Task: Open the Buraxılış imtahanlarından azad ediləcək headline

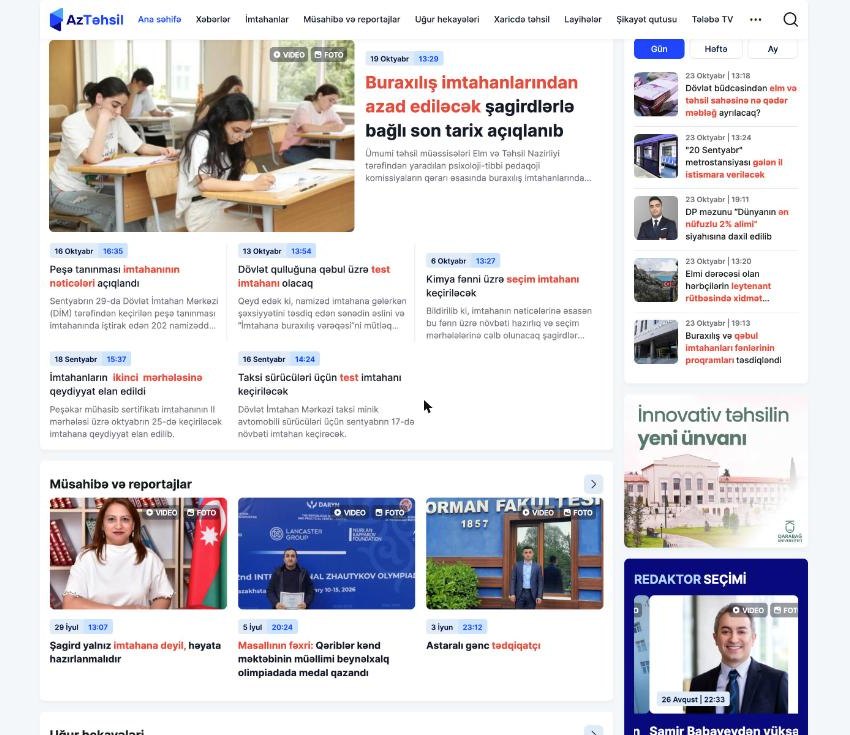Action: [x=471, y=107]
